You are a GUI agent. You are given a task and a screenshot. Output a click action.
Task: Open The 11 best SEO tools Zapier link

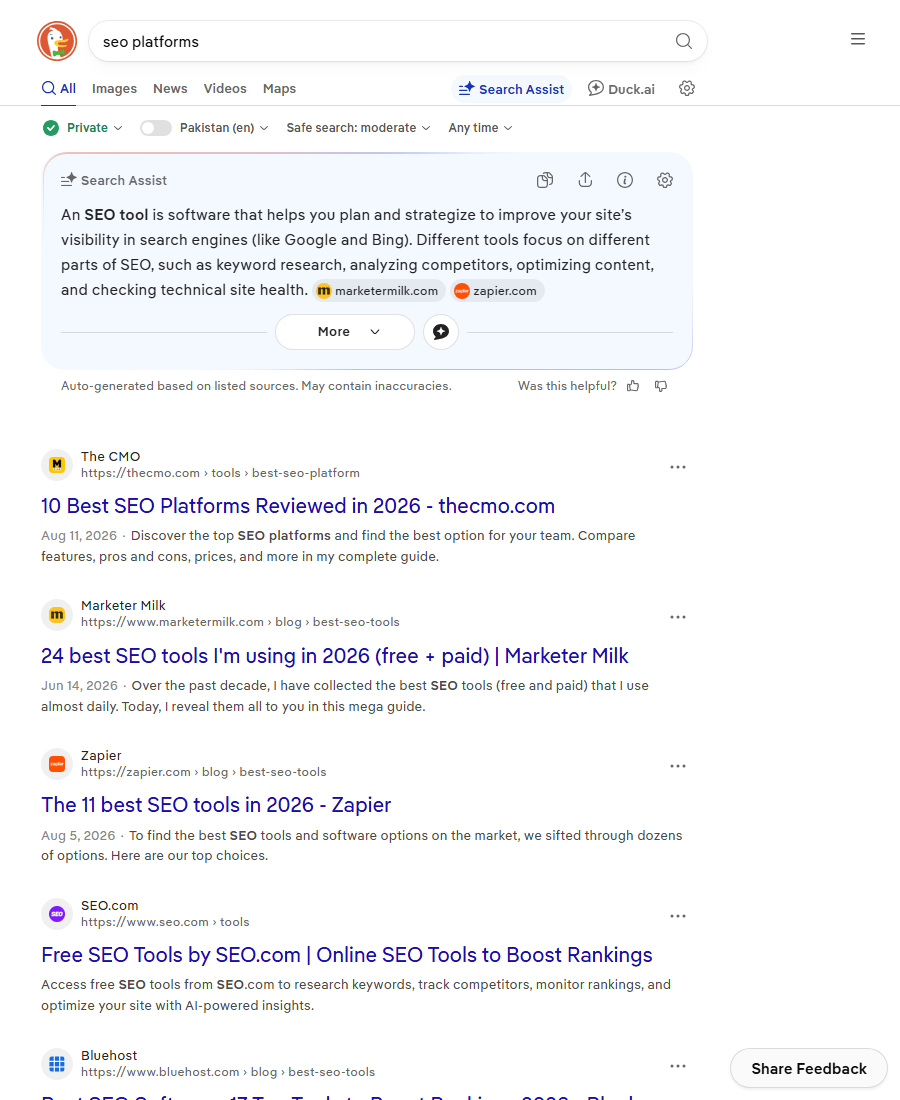point(216,805)
